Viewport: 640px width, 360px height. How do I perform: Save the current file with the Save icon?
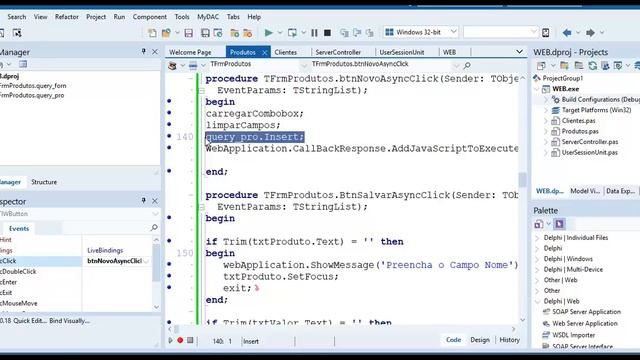pos(189,33)
